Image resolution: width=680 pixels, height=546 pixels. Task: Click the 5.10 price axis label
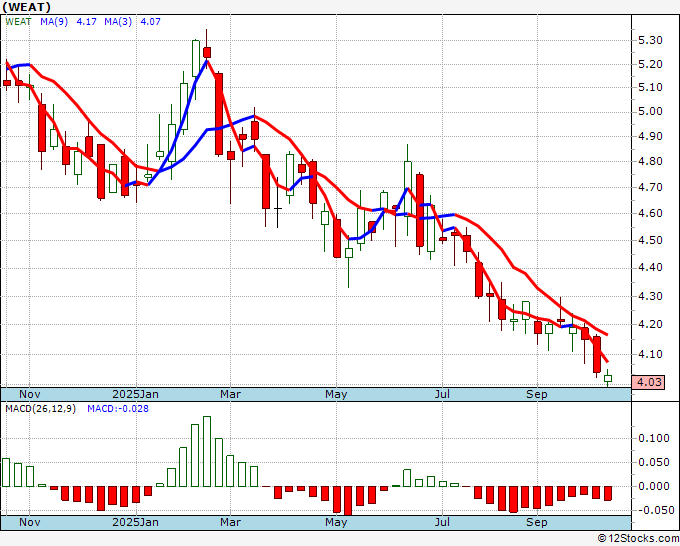click(x=651, y=87)
